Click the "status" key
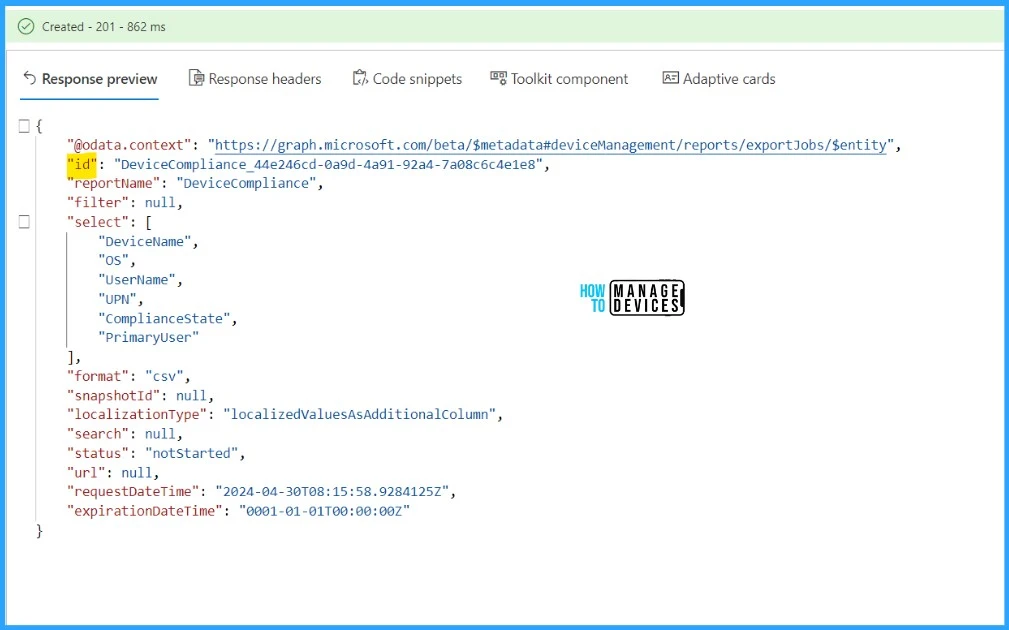This screenshot has width=1009, height=630. tap(98, 453)
